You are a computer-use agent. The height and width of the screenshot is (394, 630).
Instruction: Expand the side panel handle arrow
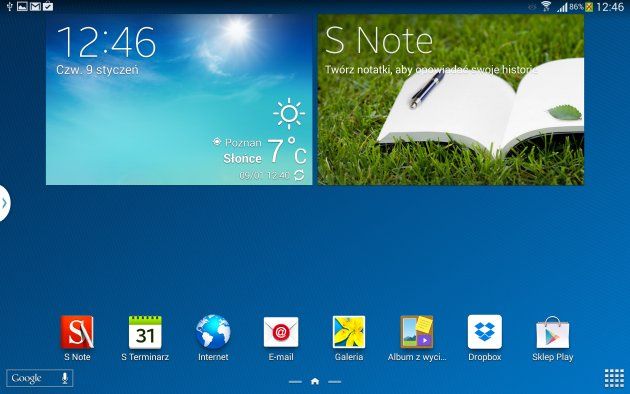click(x=4, y=203)
